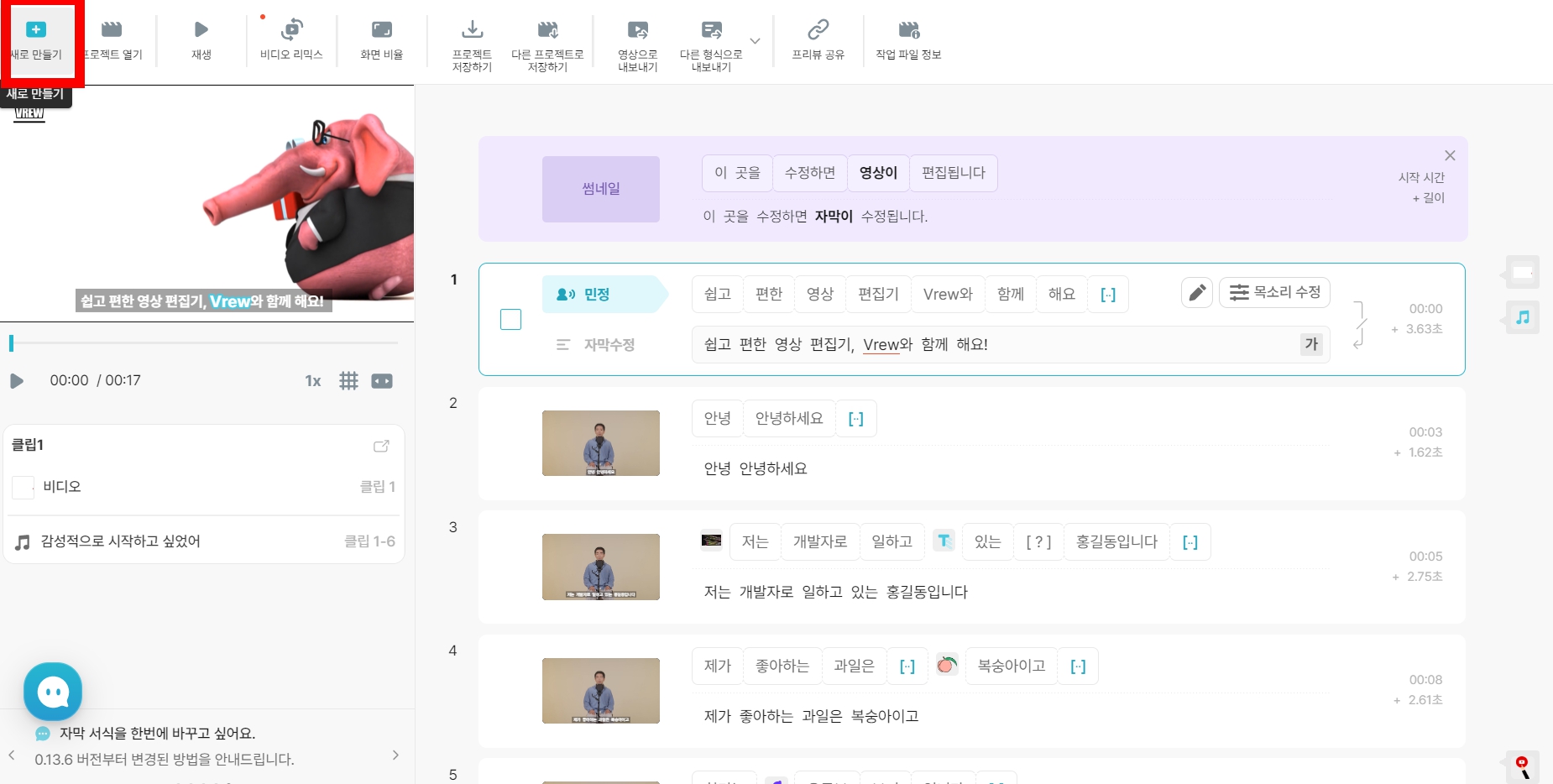Click the pencil edit icon in clip 1
The width and height of the screenshot is (1553, 784).
(1197, 292)
